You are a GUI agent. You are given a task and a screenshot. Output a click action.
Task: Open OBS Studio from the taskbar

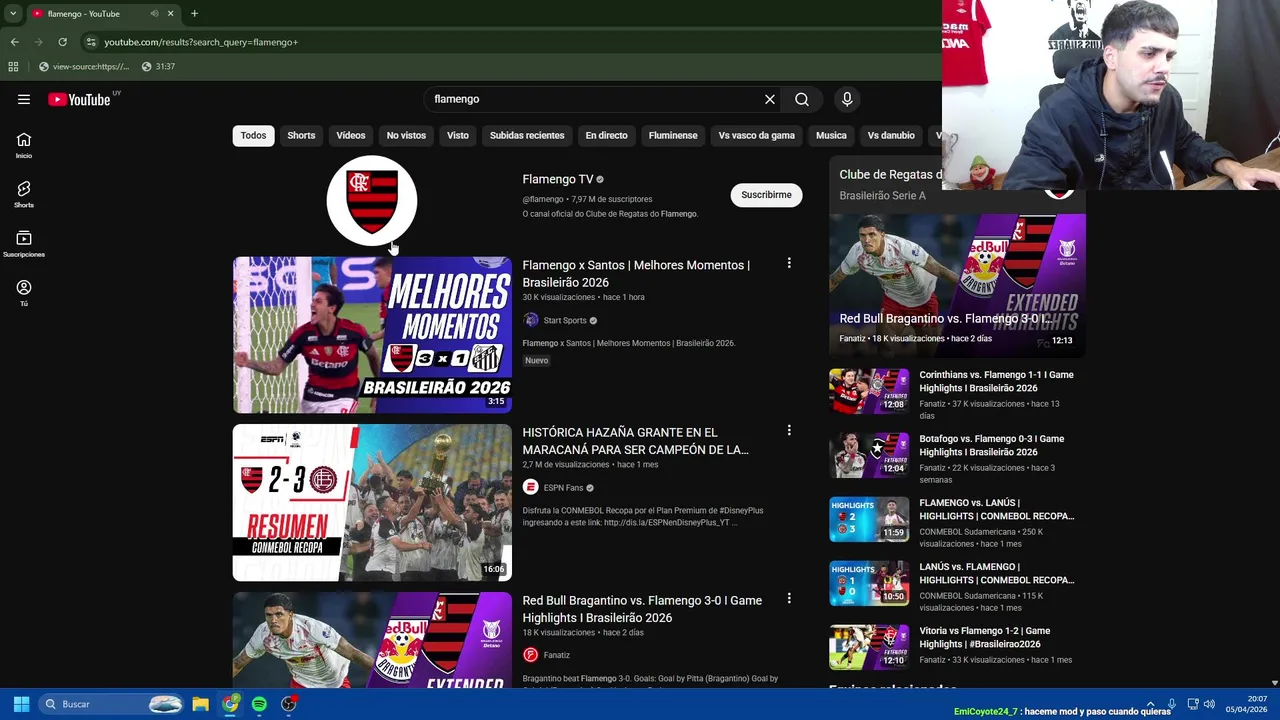coord(289,704)
